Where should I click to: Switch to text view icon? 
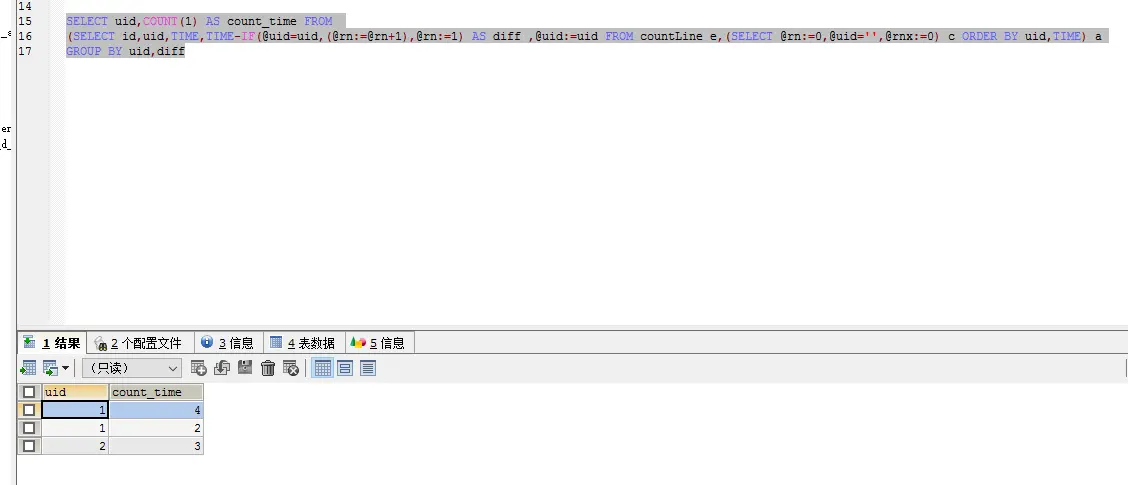click(x=368, y=368)
